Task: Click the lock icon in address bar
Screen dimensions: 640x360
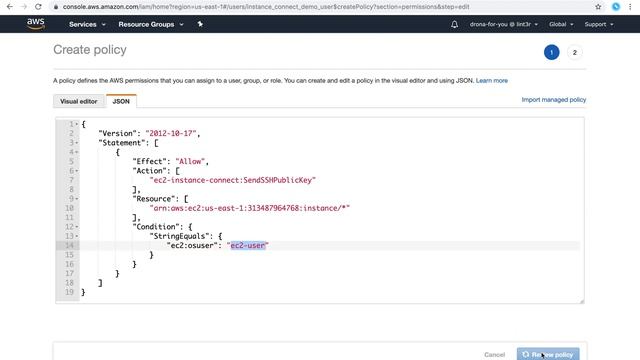Action: [56, 7]
